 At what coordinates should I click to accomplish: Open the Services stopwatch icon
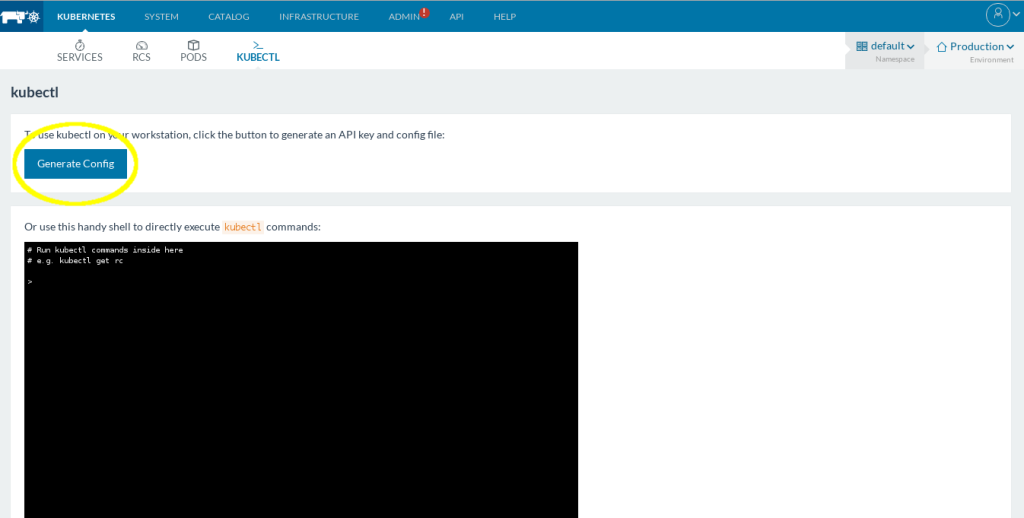pyautogui.click(x=79, y=45)
